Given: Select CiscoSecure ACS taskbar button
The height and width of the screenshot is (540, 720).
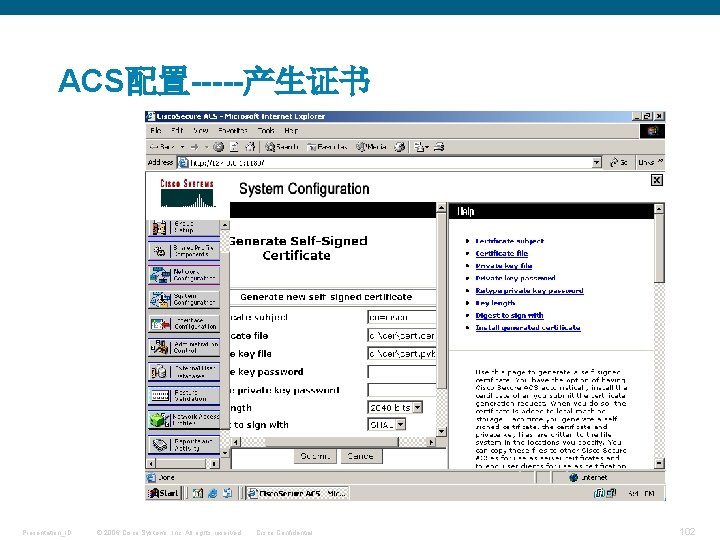Looking at the screenshot, I should click(297, 493).
